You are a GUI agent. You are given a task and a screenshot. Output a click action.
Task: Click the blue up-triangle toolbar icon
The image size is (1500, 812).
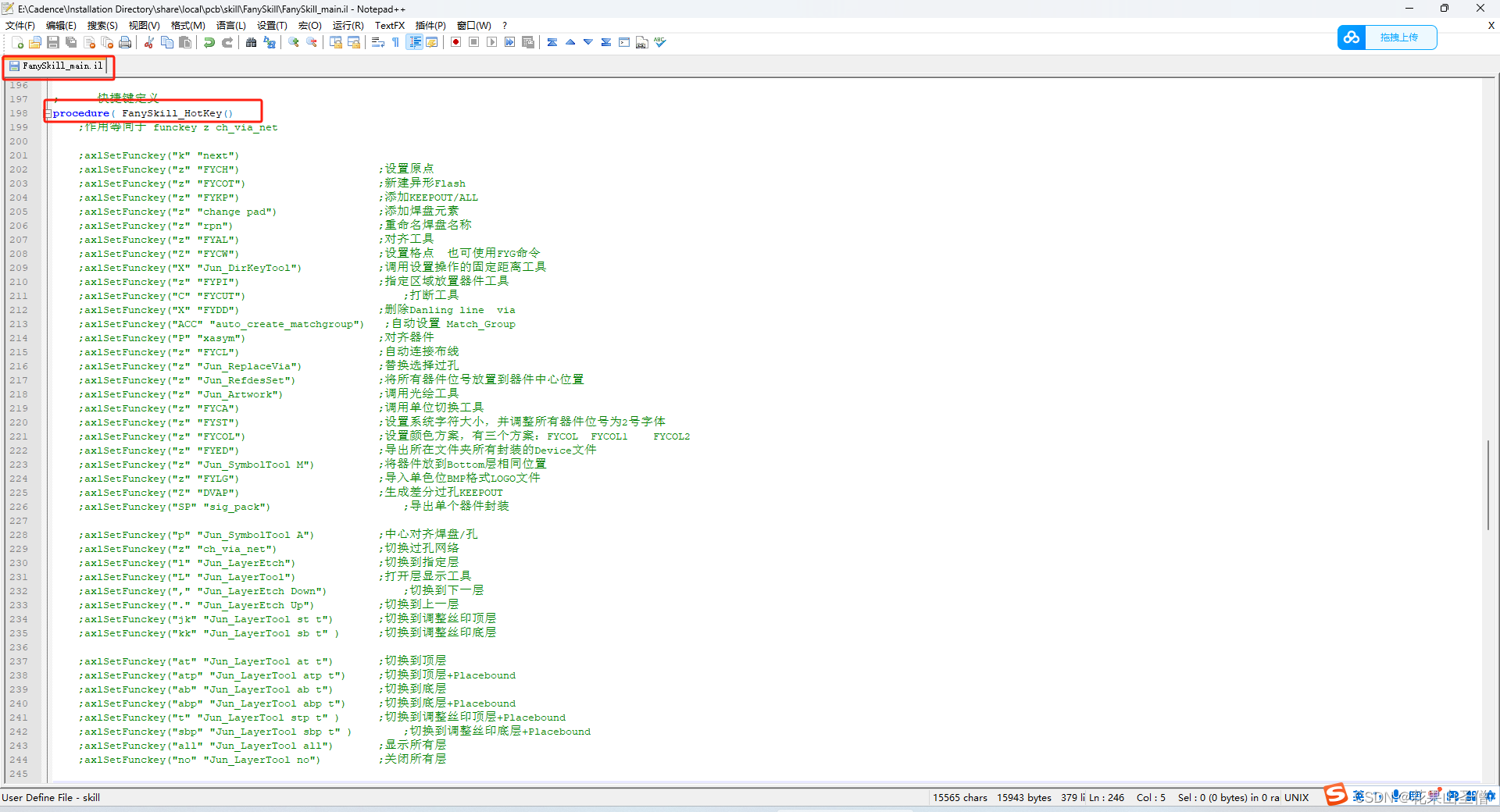pos(570,42)
